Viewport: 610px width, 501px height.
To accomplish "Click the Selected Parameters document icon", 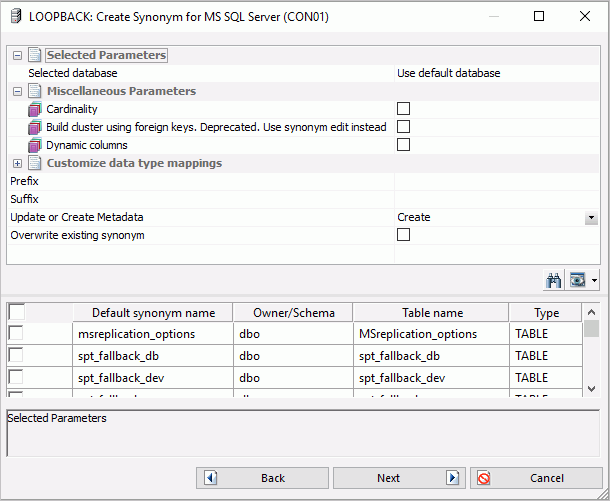I will click(x=35, y=55).
